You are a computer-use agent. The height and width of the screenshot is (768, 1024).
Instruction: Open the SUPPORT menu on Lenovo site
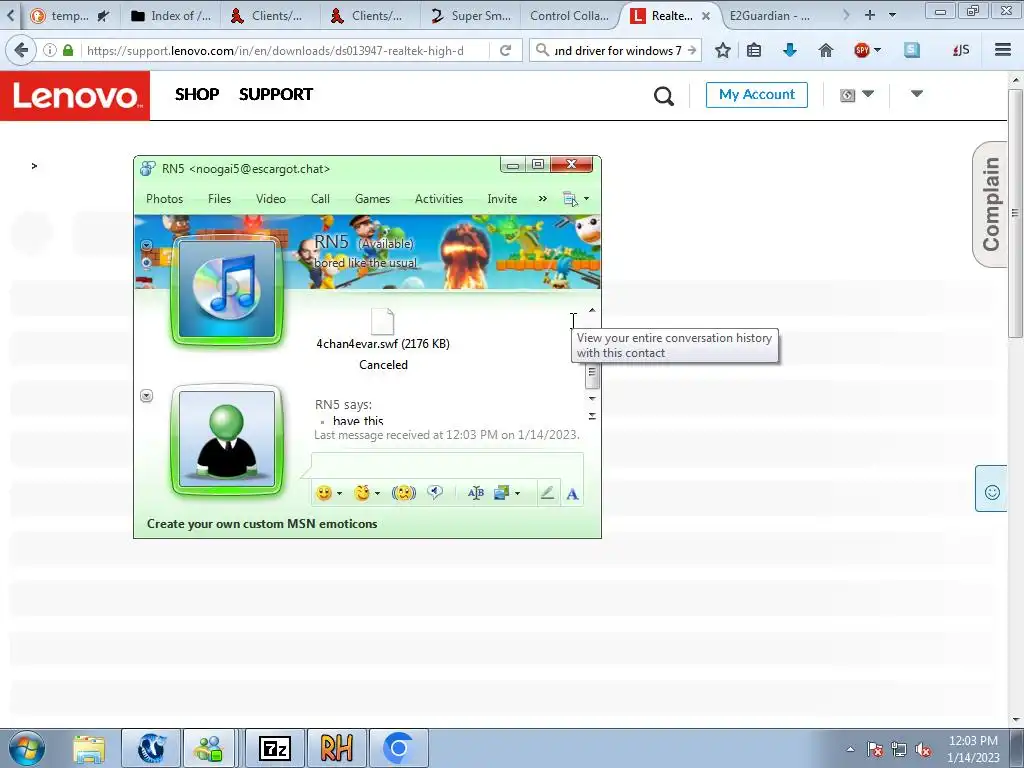click(x=276, y=94)
